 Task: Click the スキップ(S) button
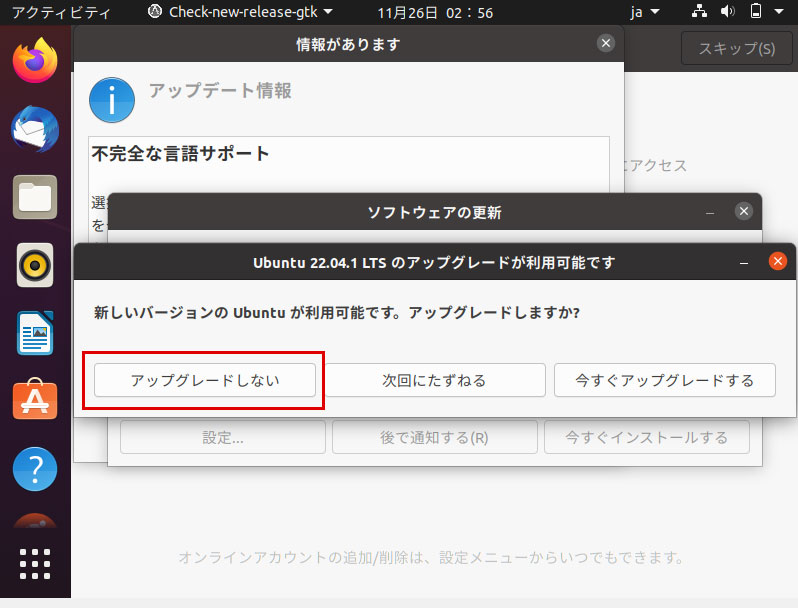(736, 48)
